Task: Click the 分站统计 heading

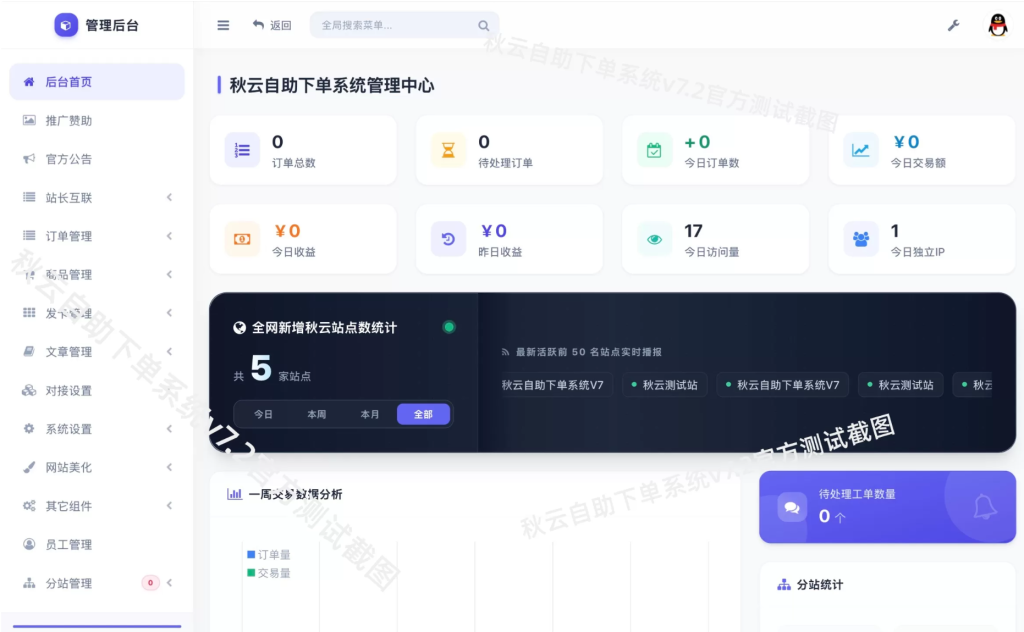Action: coord(820,584)
